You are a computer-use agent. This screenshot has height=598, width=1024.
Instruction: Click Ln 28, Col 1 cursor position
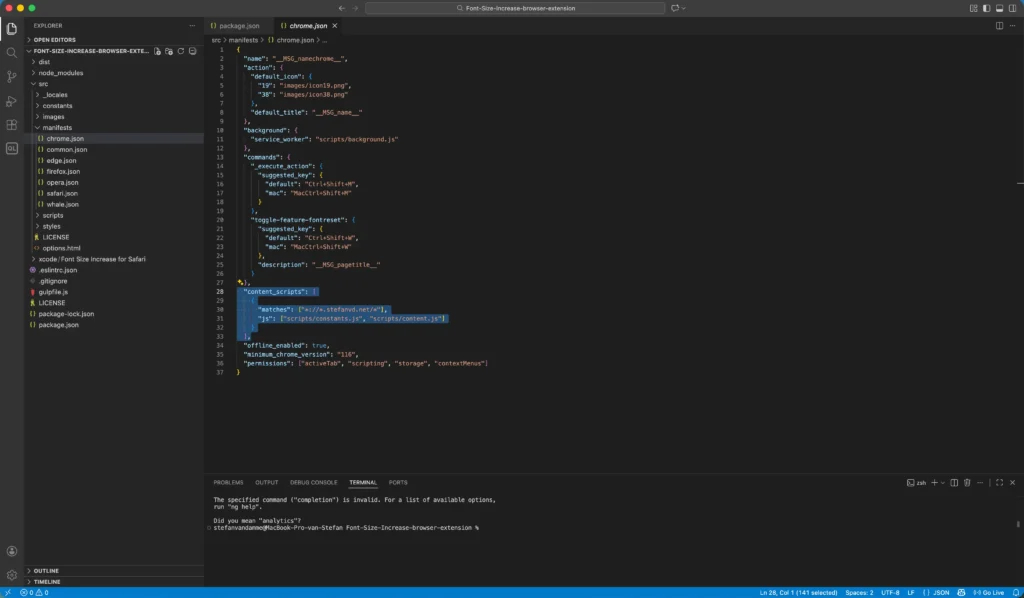[798, 593]
